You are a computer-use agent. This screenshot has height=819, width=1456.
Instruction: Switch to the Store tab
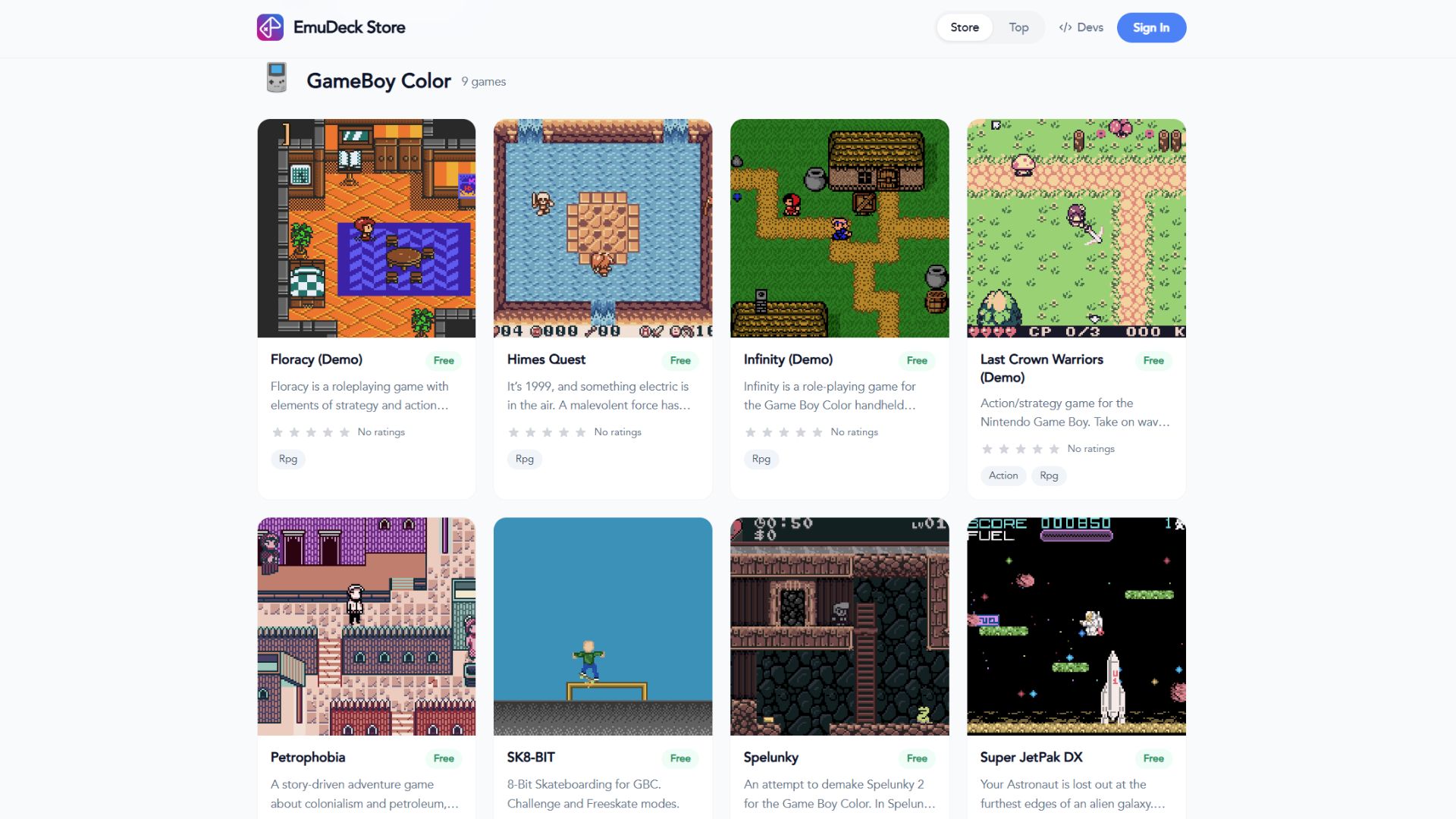click(x=965, y=27)
